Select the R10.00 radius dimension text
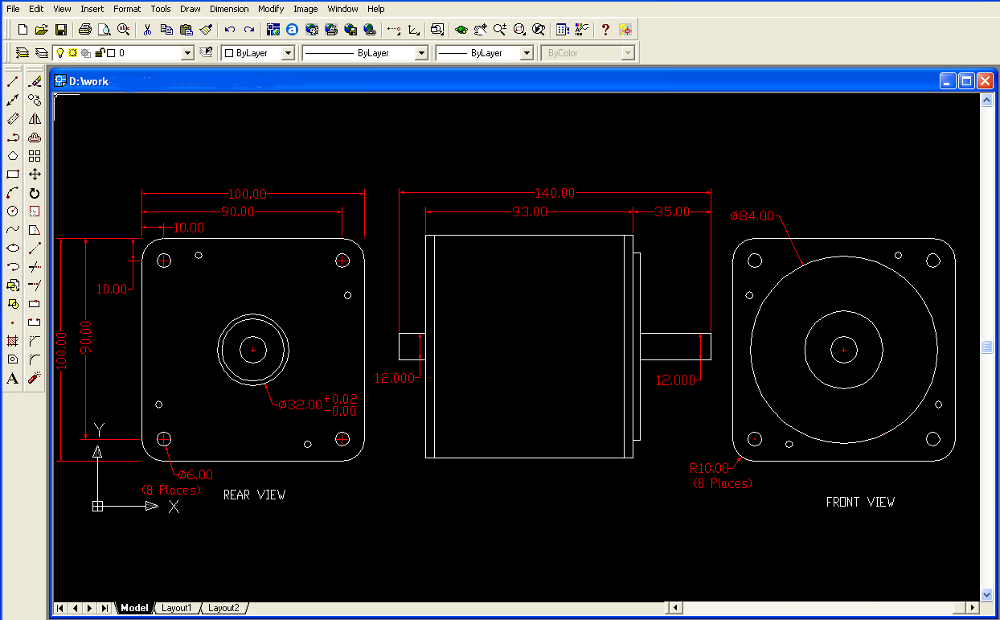1000x620 pixels. 709,468
